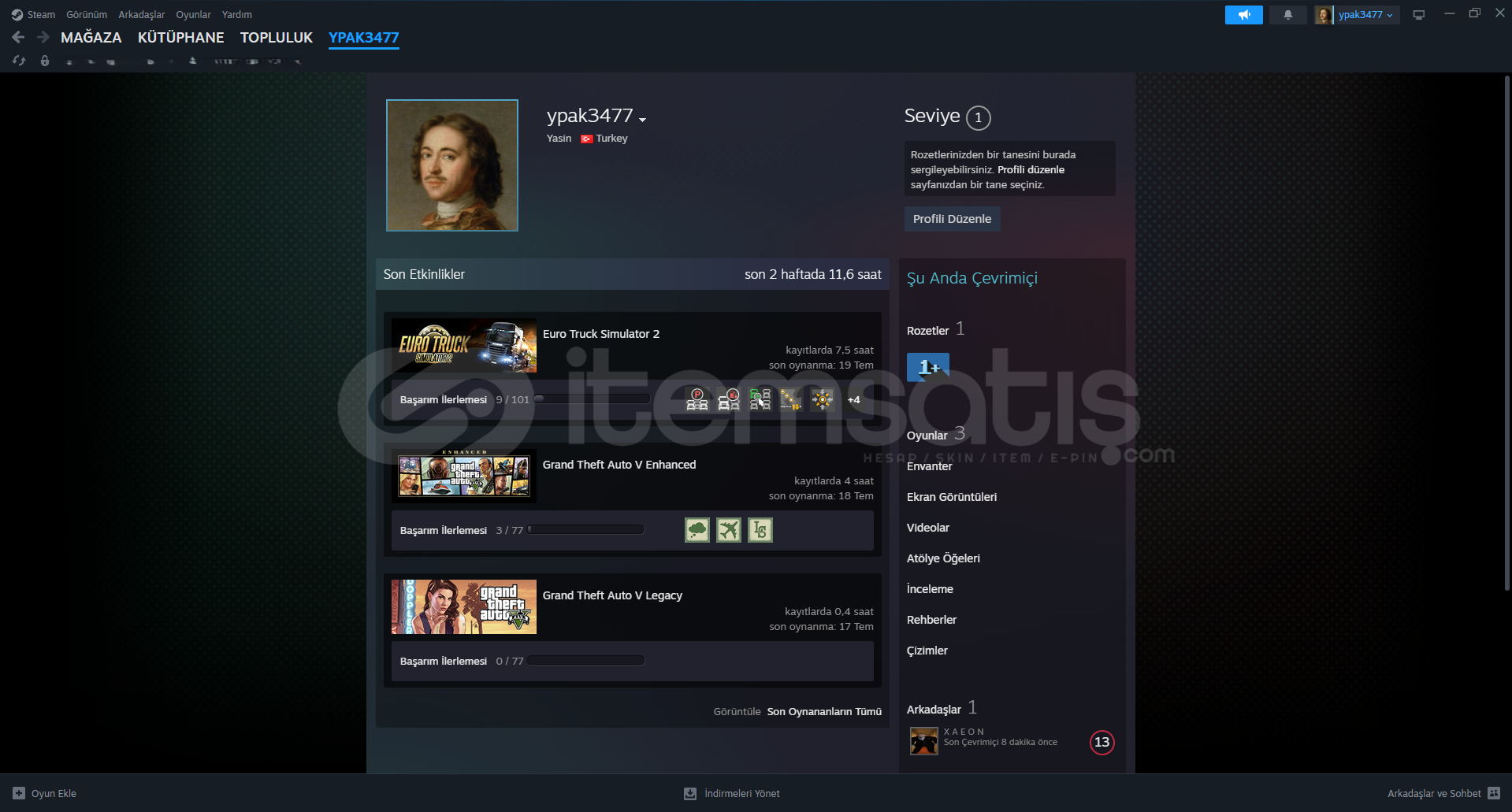Click the Big Picture mode monitor icon
Screen dimensions: 1512x812
[1418, 15]
